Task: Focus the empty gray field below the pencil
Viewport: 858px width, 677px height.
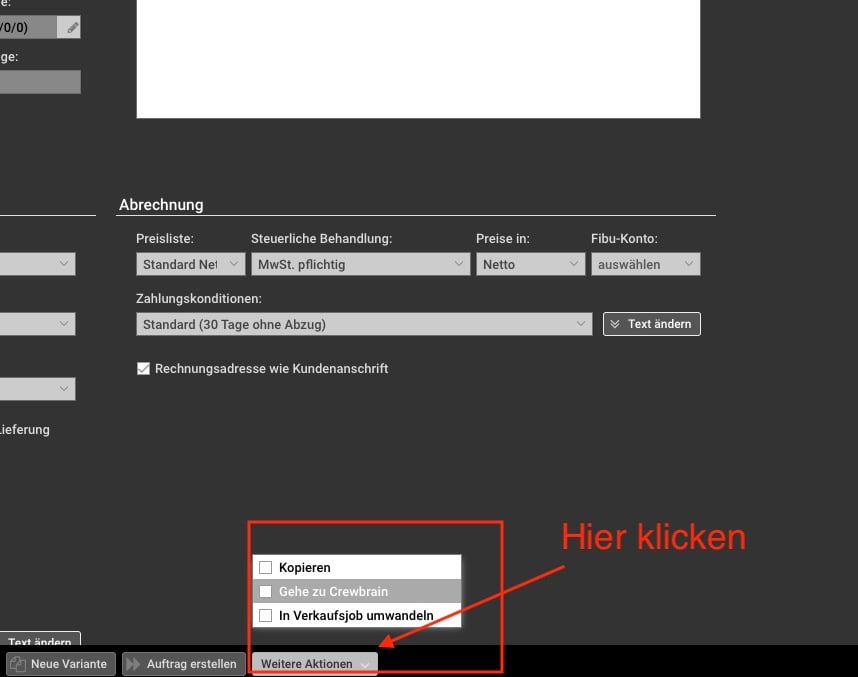Action: coord(38,82)
